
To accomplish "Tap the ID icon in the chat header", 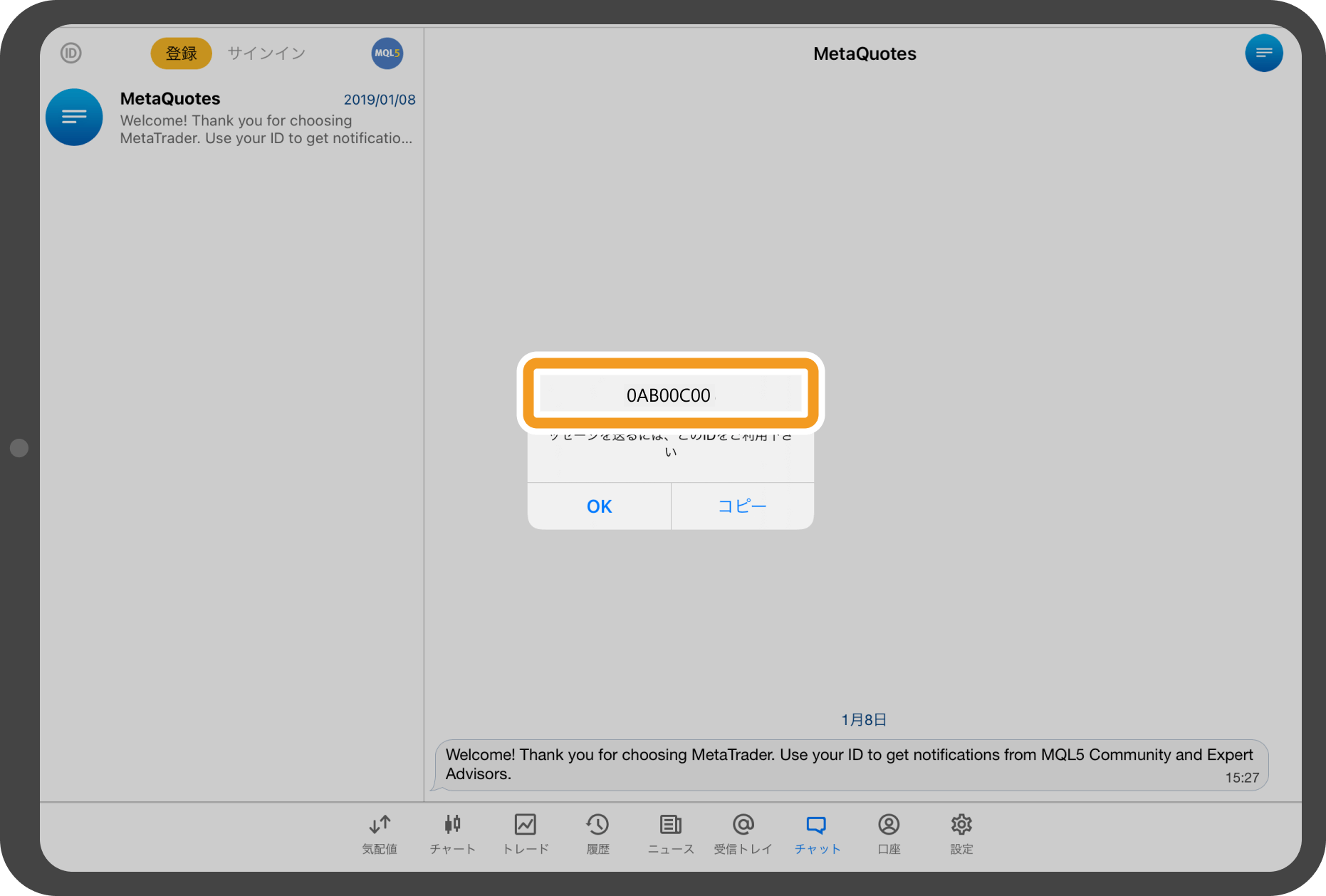I will tap(71, 53).
